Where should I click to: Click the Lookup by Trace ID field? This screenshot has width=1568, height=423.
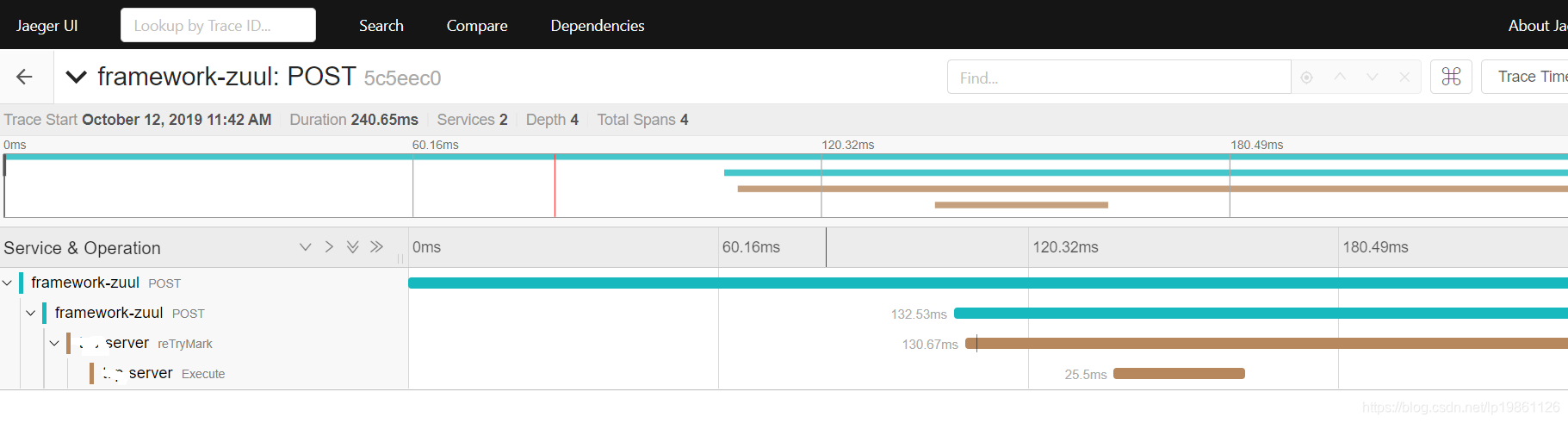coord(218,25)
